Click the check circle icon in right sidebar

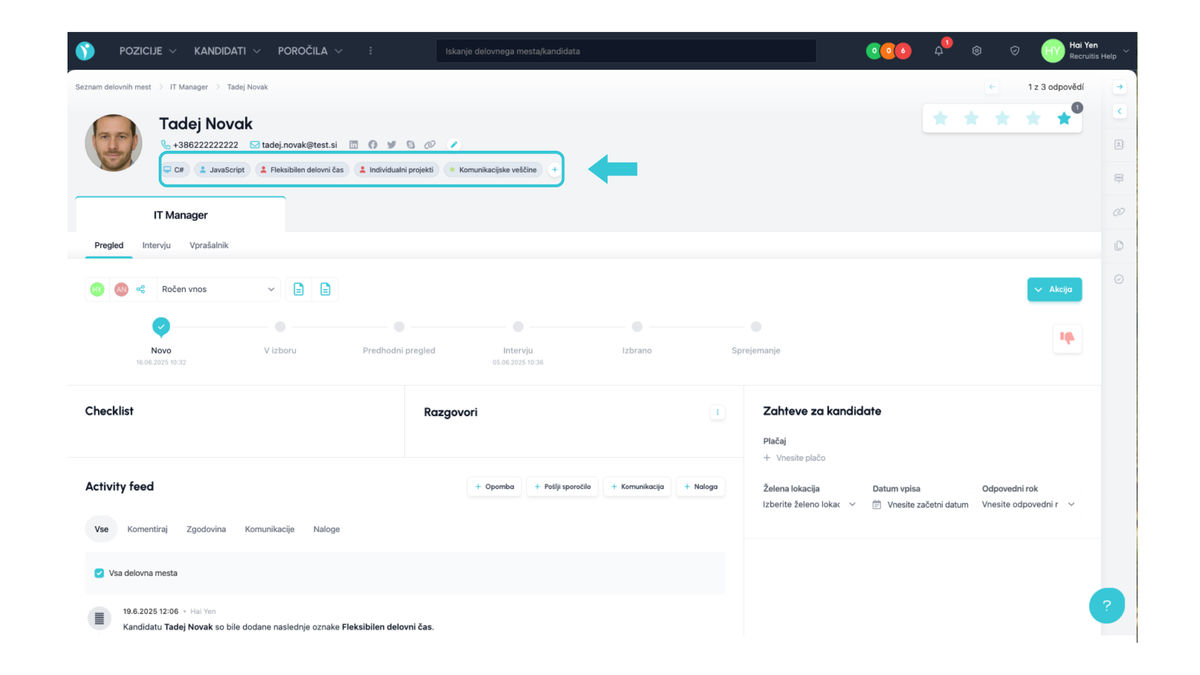(1119, 279)
